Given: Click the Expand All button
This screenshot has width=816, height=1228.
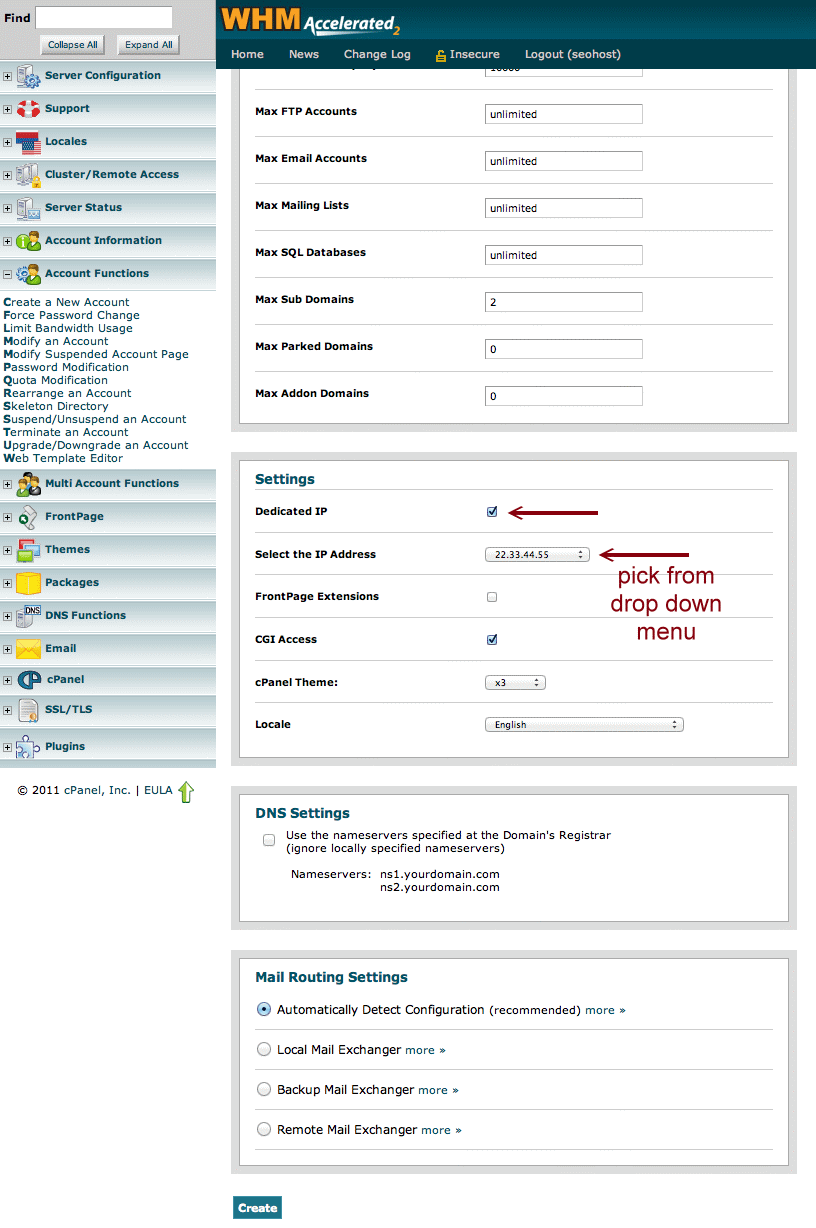Looking at the screenshot, I should (149, 45).
